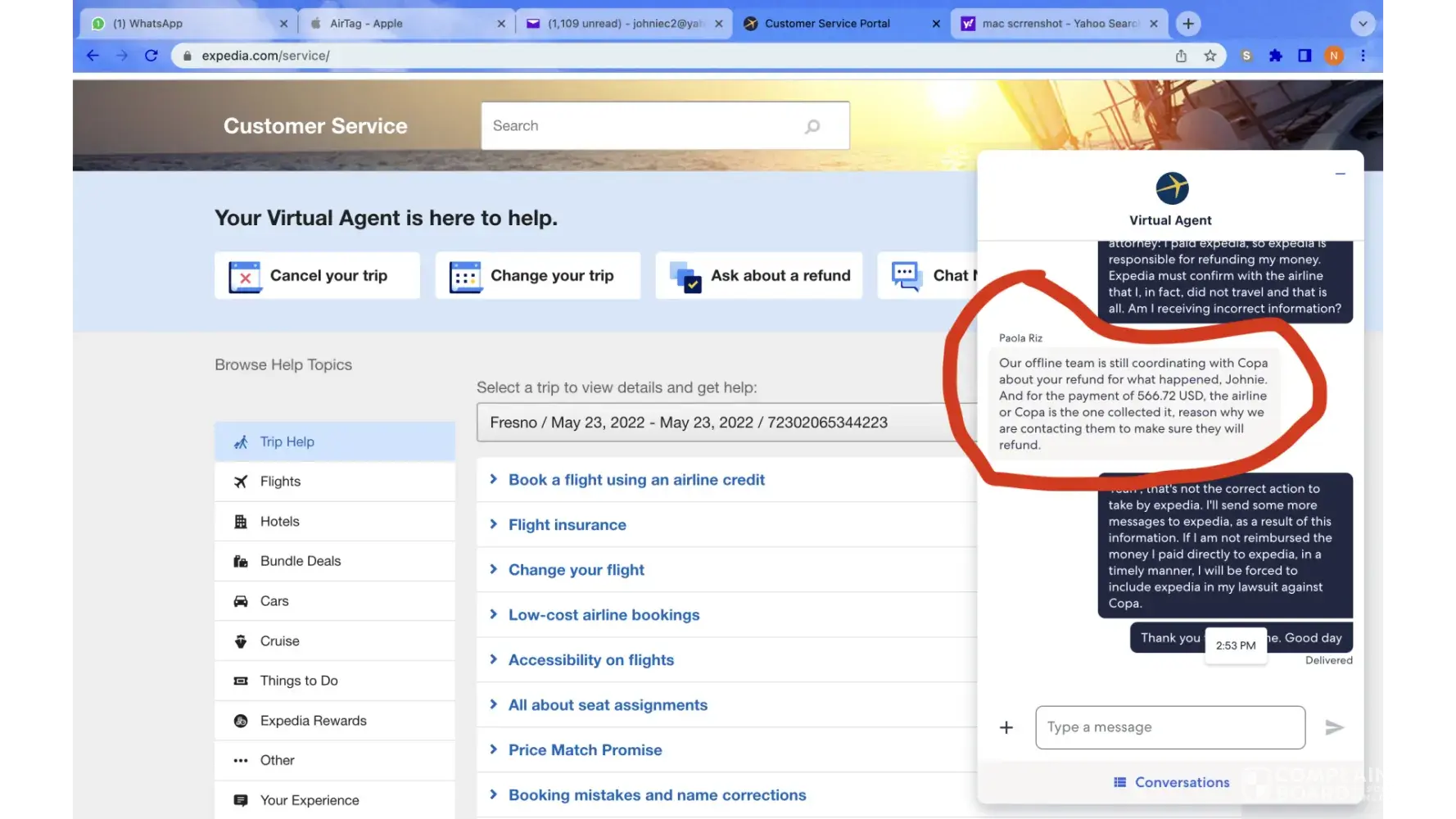Click the 'Type a message' input field
Viewport: 1456px width, 819px height.
[1169, 727]
